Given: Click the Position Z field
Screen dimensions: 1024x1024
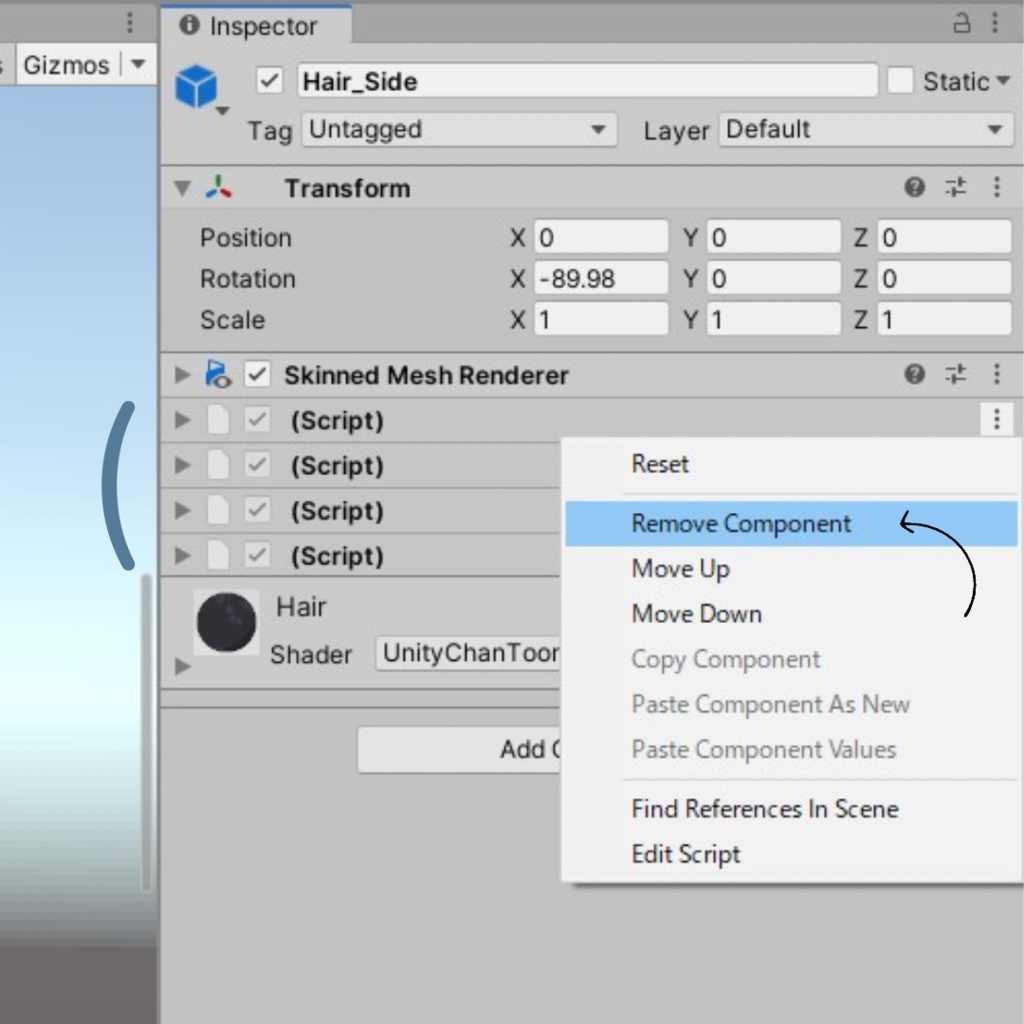Looking at the screenshot, I should click(x=944, y=237).
